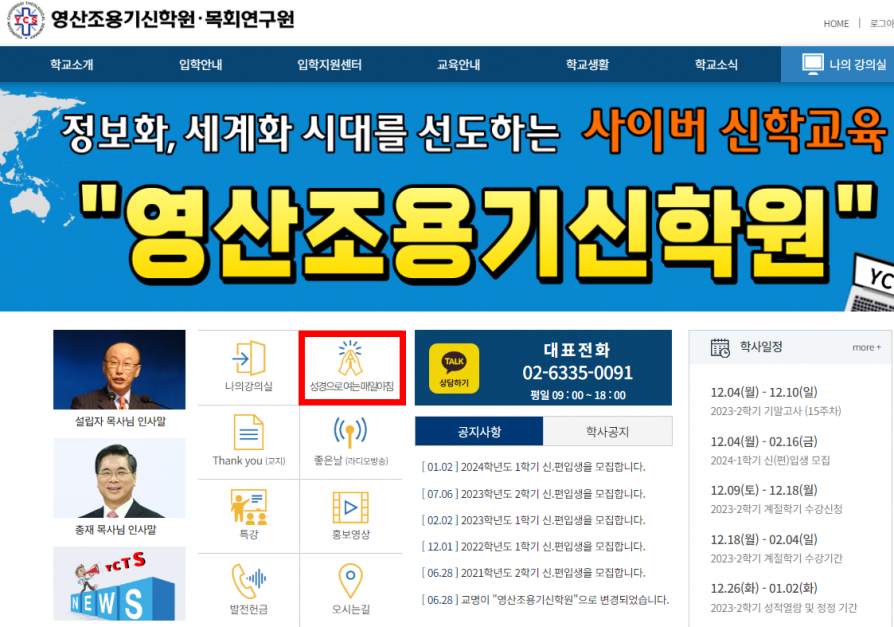Open the praying hands 성경으로여는매일아침 icon

pyautogui.click(x=351, y=357)
